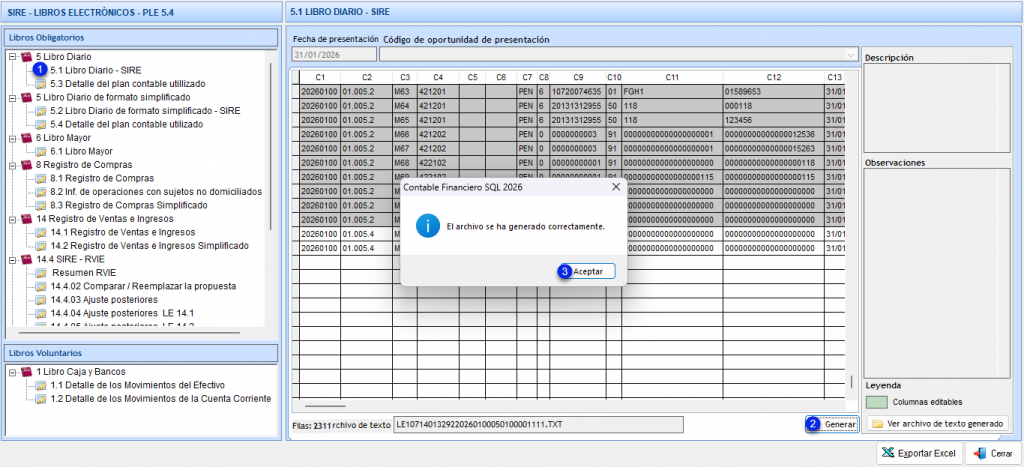Click inside the Observaciones text area
The height and width of the screenshot is (467, 1024).
937,273
